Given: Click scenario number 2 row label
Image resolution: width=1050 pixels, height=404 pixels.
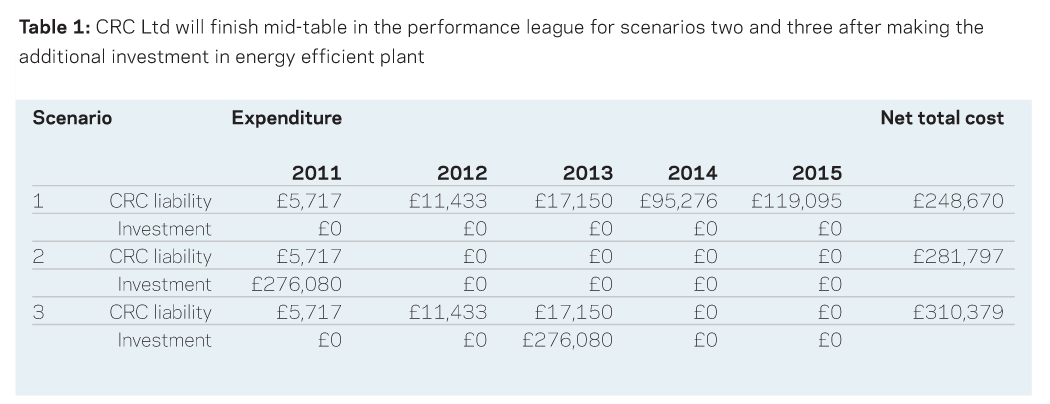Looking at the screenshot, I should [x=38, y=257].
